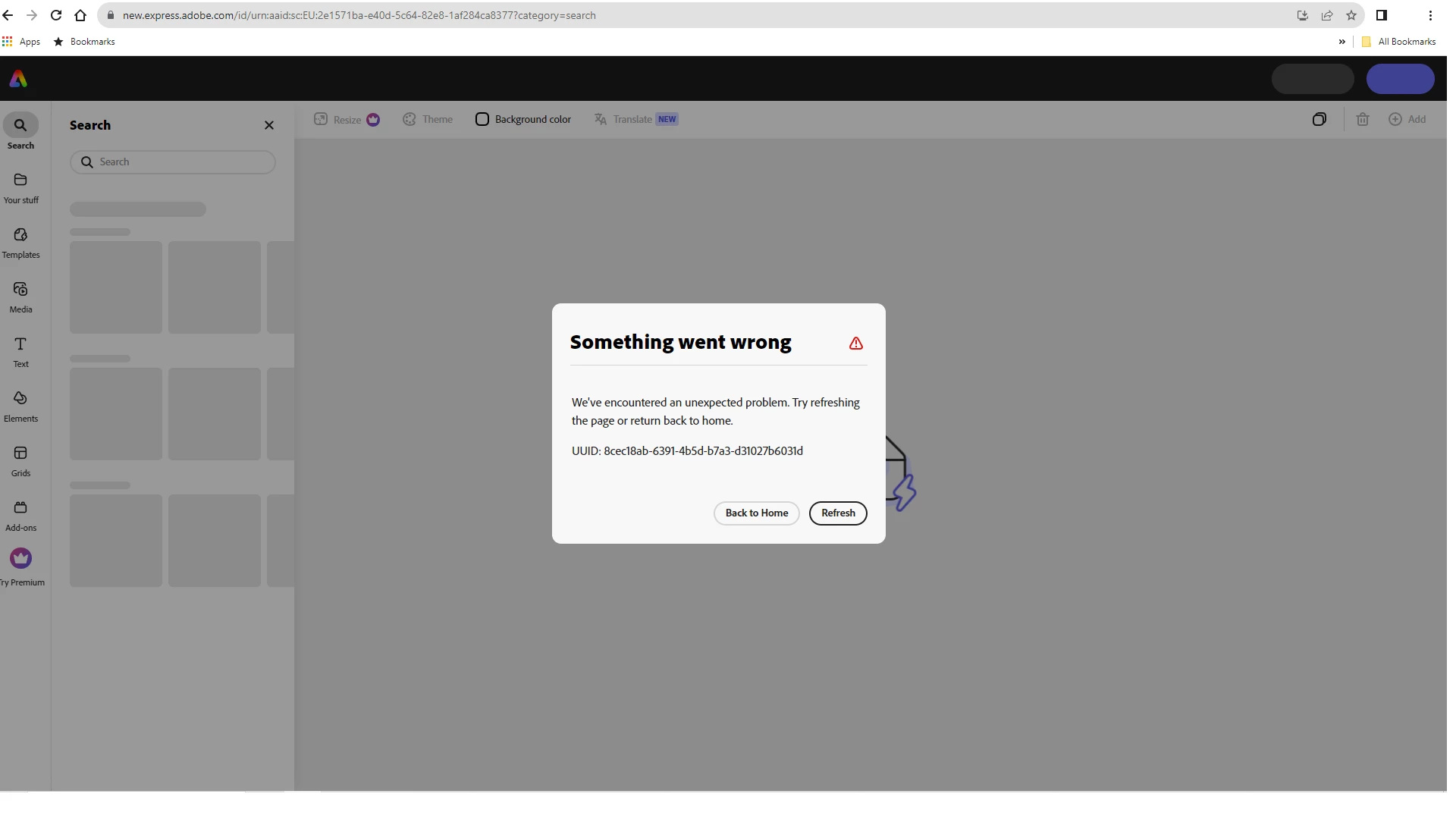Screen dimensions: 1456x819
Task: Open the Add-ons panel
Action: point(20,508)
